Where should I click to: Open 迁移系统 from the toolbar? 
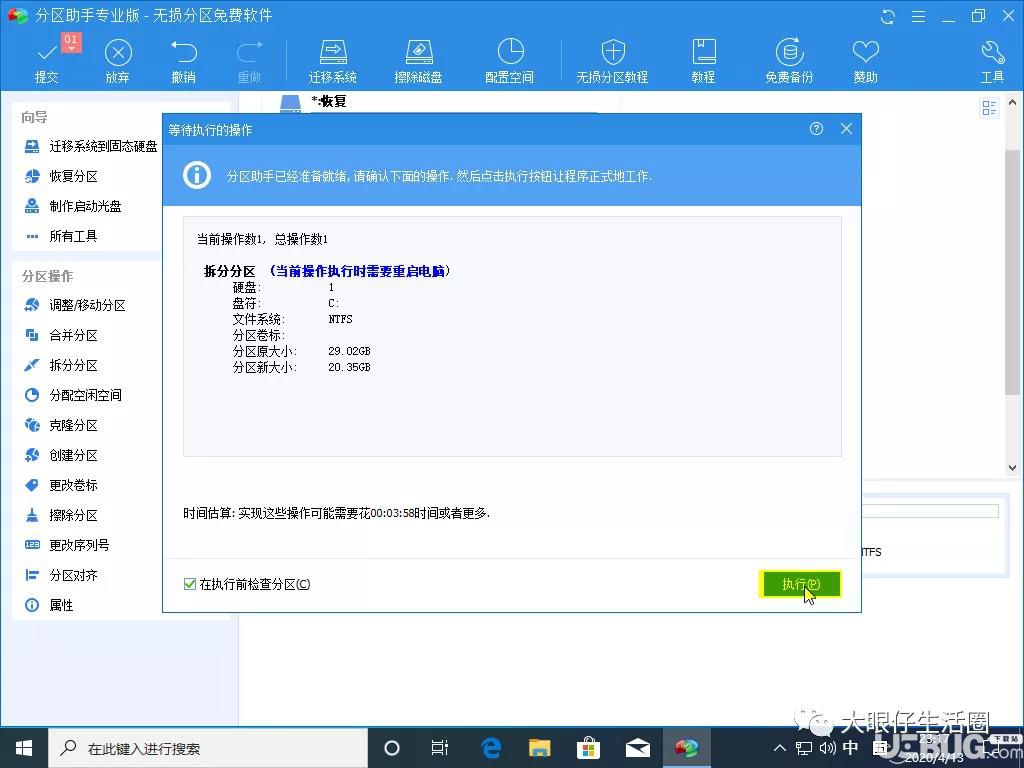[x=332, y=60]
